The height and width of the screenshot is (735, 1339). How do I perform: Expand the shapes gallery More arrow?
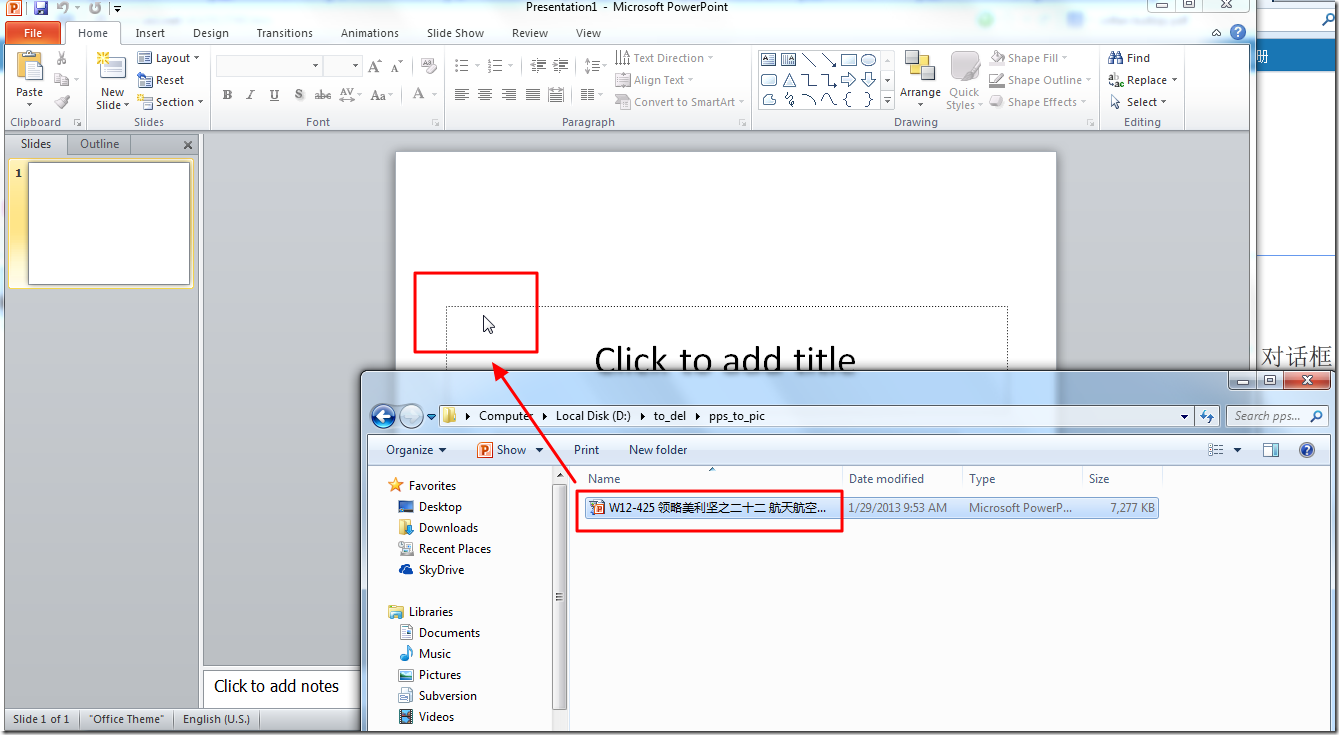click(x=887, y=100)
